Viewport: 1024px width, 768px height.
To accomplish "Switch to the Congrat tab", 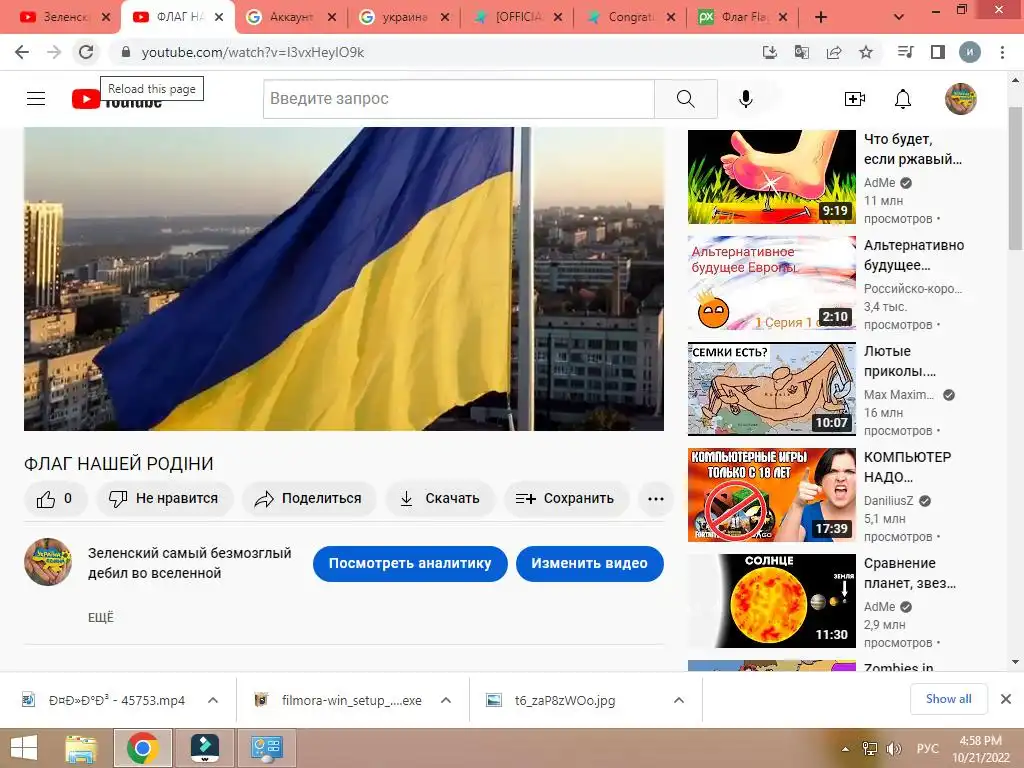I will pos(630,18).
